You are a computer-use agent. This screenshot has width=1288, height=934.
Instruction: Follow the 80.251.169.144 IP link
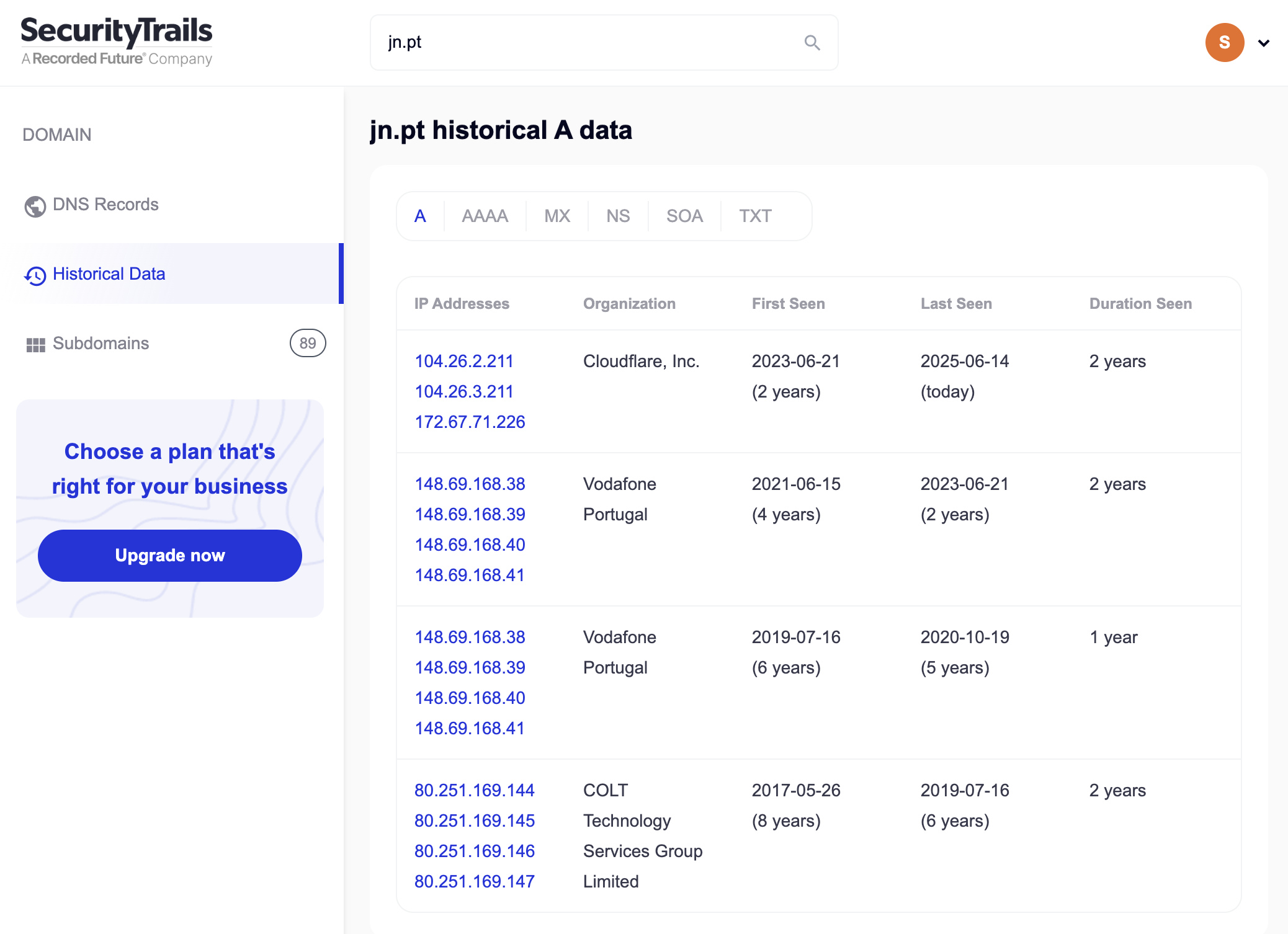pos(474,790)
